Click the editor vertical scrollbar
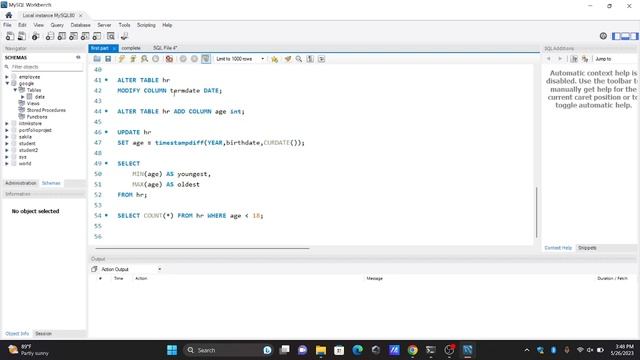Screen dimensions: 640x360 536,212
